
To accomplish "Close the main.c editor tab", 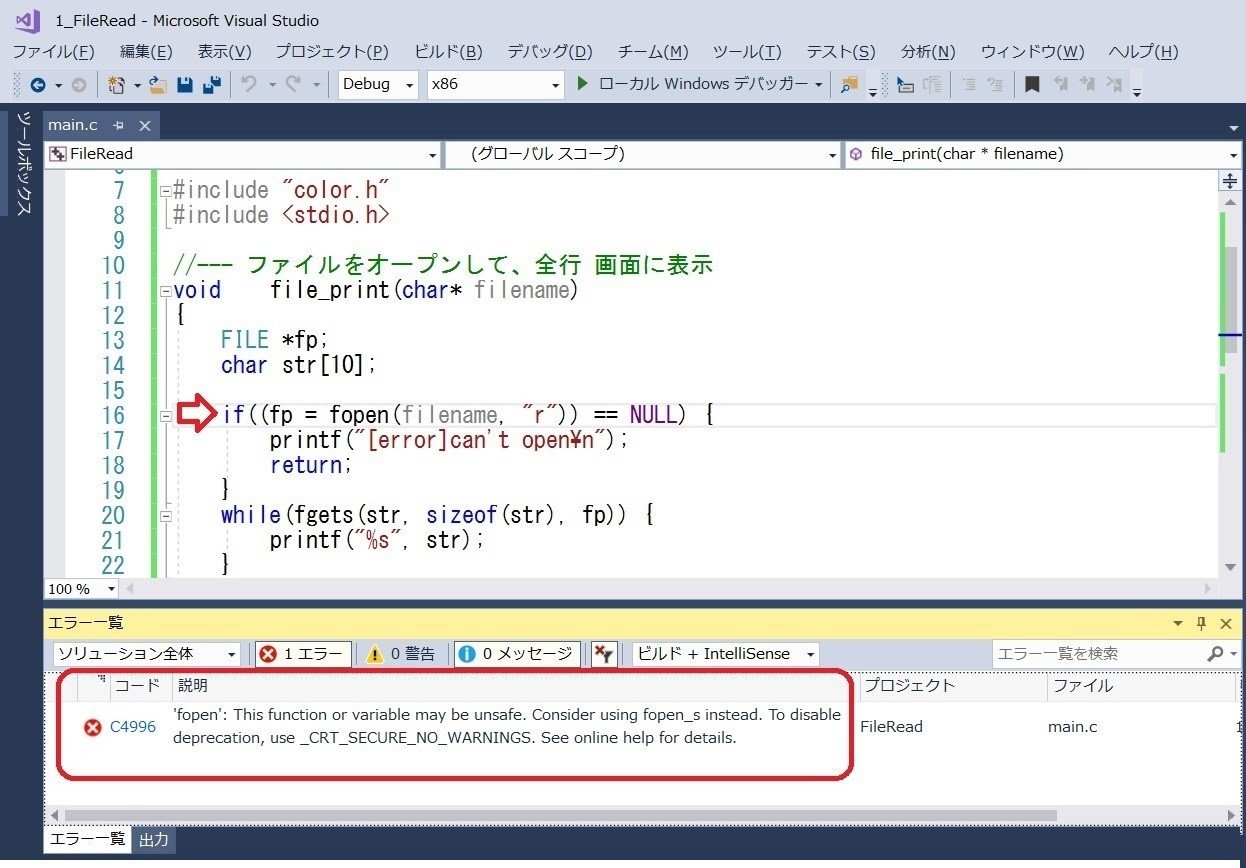I will (x=144, y=125).
